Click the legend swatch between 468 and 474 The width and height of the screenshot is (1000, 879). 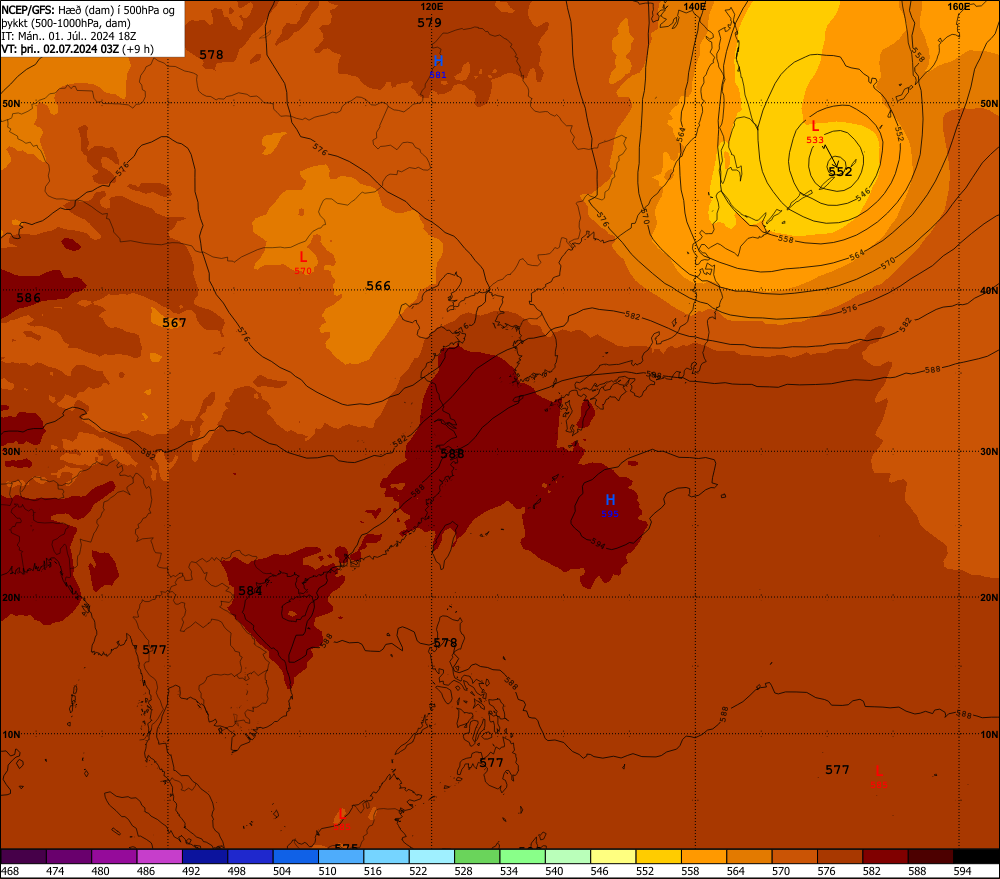24,856
